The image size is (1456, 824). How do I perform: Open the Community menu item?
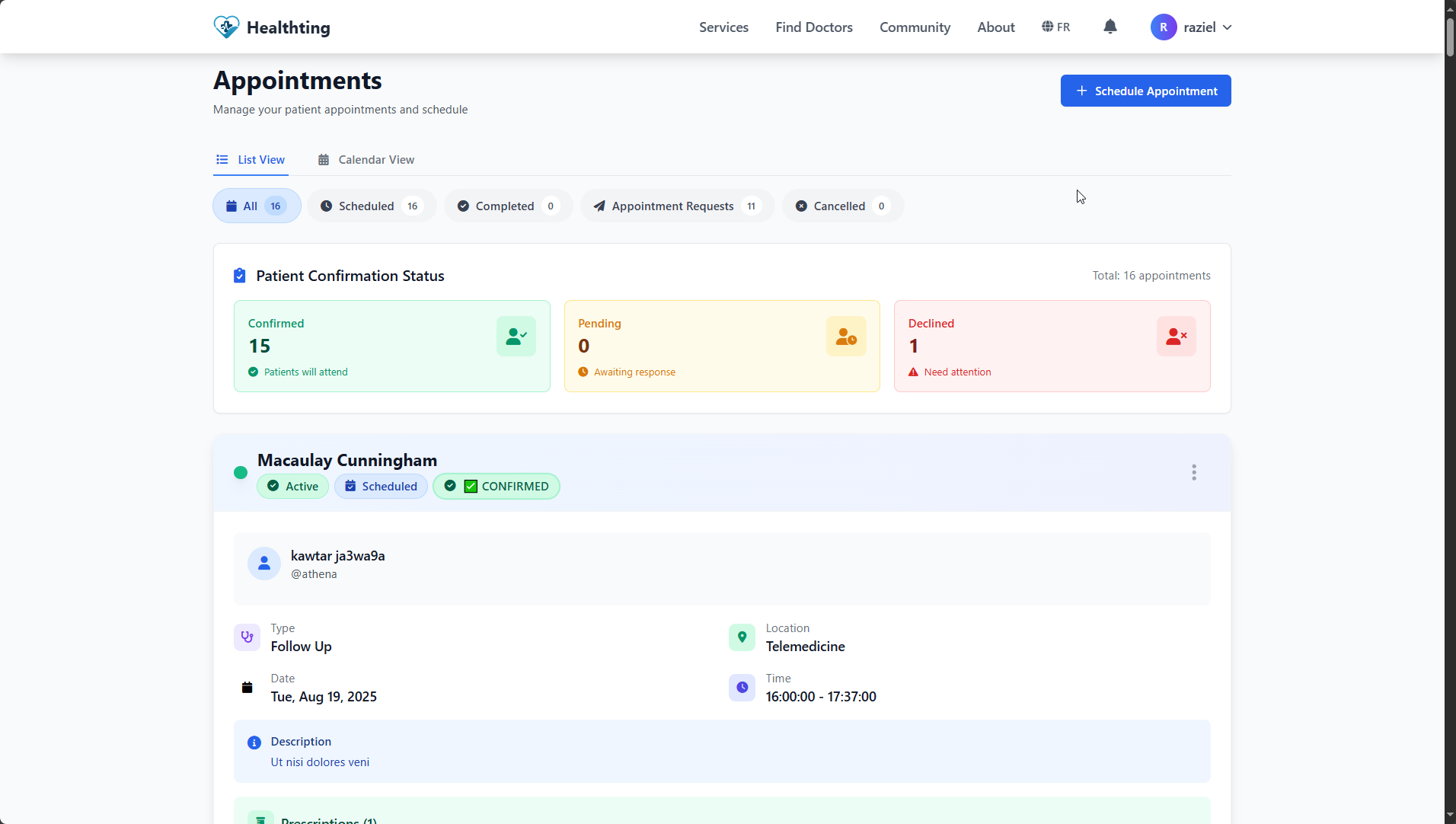pyautogui.click(x=915, y=27)
